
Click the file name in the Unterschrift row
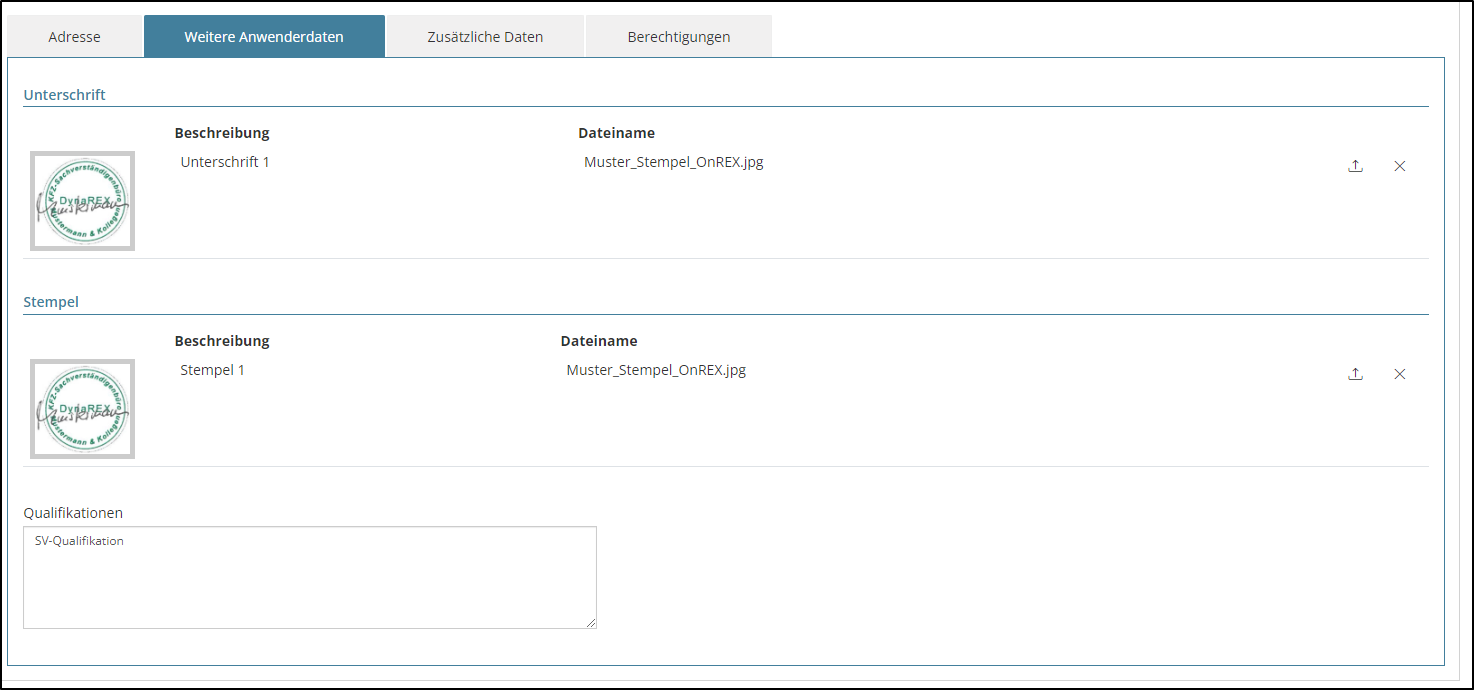pyautogui.click(x=673, y=162)
